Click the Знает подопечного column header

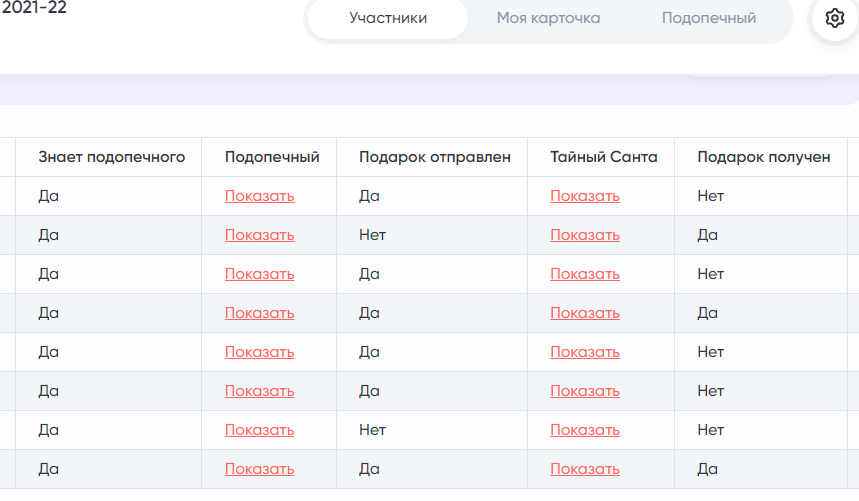tap(112, 157)
